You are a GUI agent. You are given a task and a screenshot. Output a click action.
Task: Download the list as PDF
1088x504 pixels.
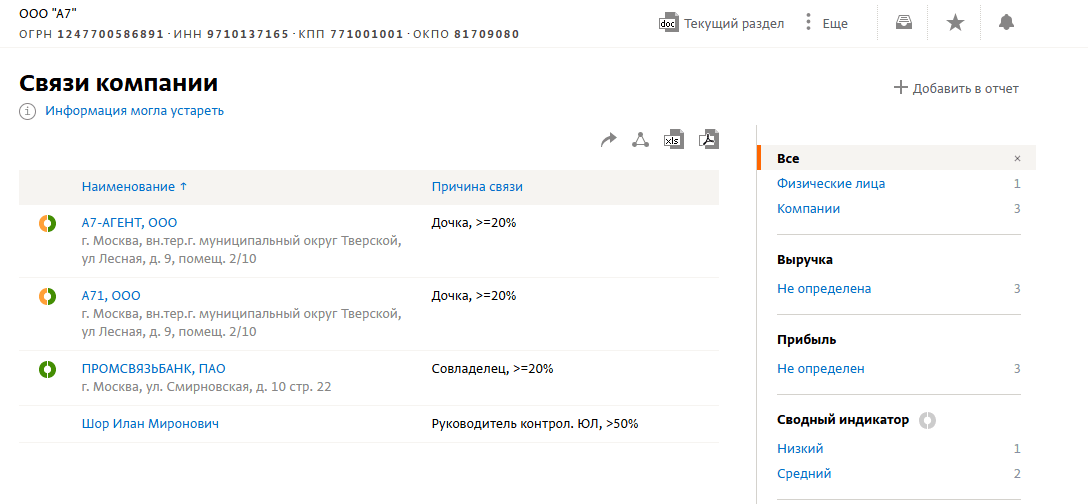coord(708,139)
